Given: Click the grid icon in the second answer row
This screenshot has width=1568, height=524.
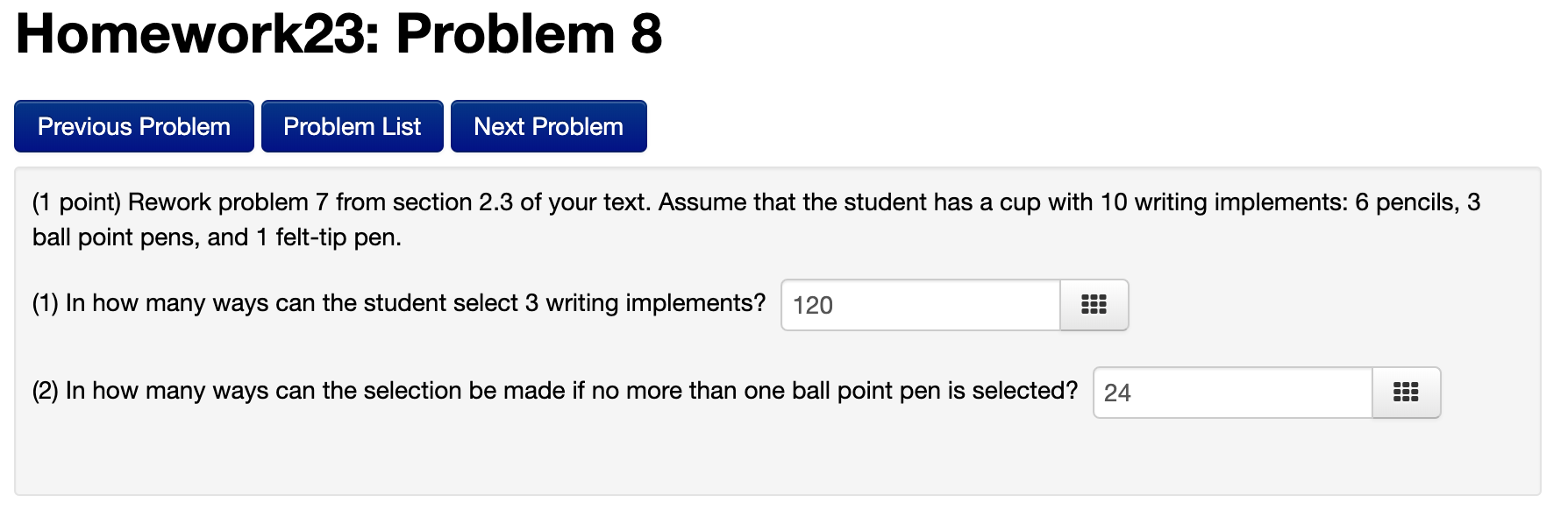Looking at the screenshot, I should pyautogui.click(x=1405, y=393).
